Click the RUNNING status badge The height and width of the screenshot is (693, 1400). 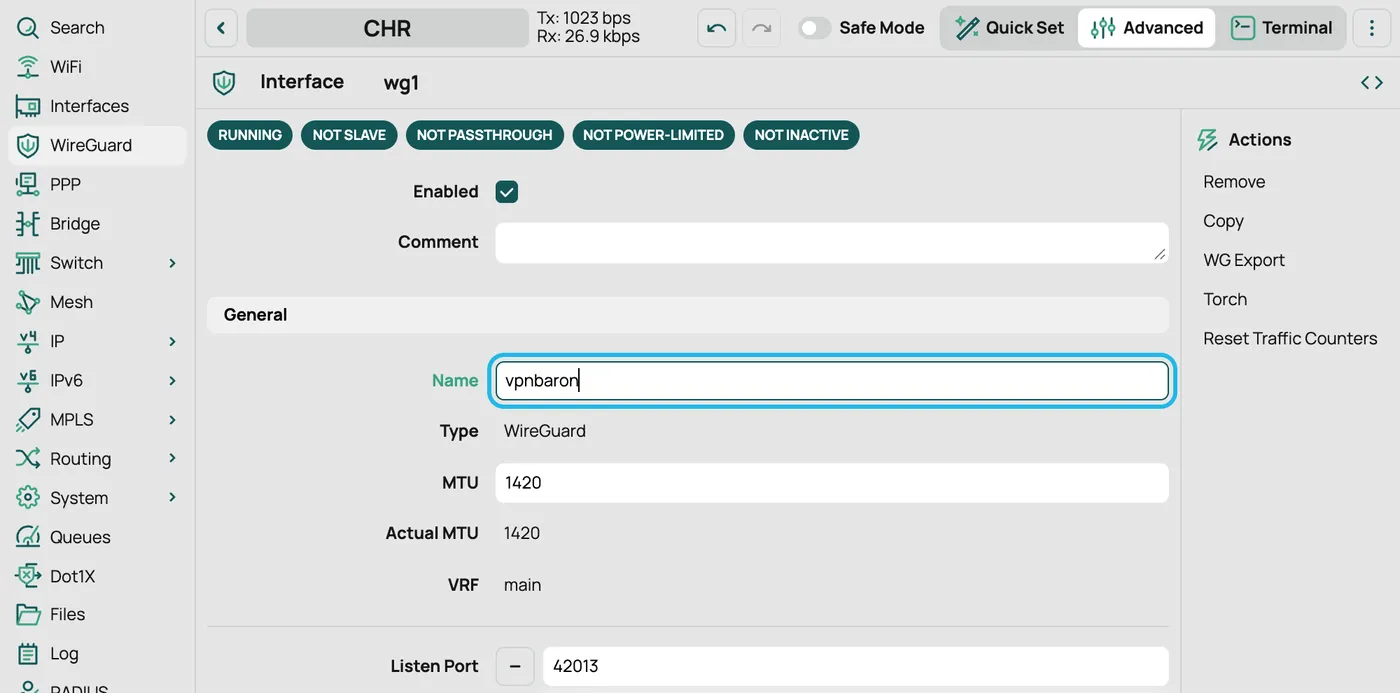tap(250, 135)
